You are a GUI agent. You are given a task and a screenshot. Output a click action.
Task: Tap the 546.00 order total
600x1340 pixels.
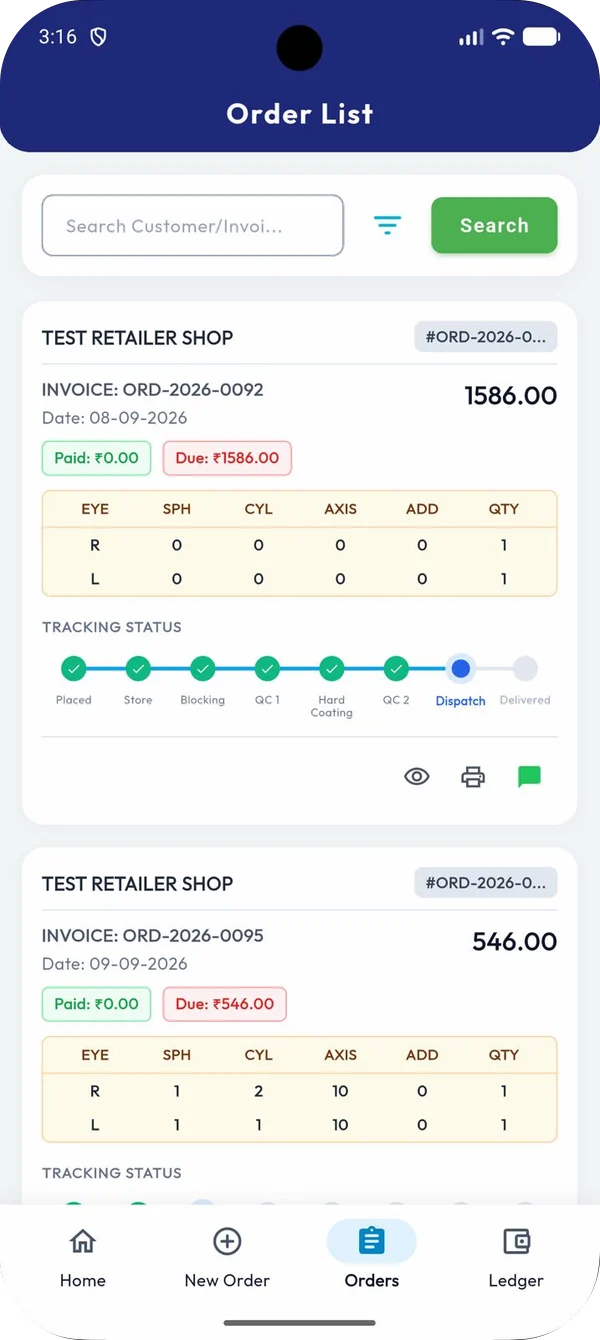(x=514, y=942)
